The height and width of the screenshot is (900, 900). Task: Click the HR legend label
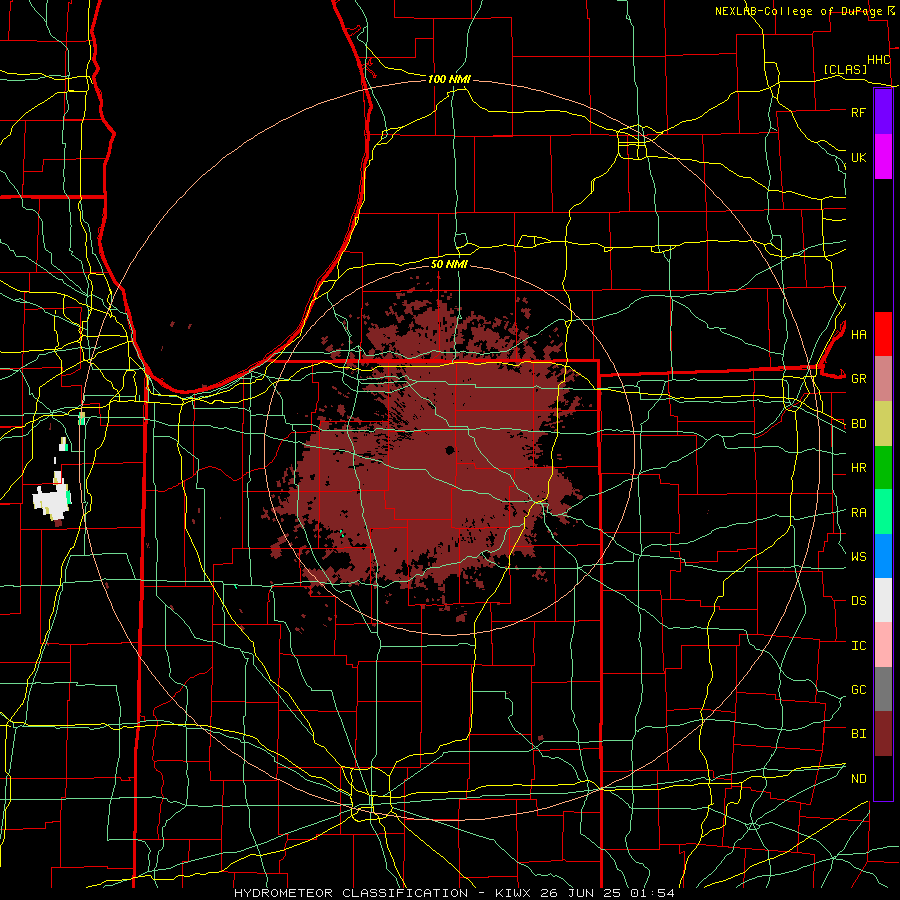click(x=858, y=468)
